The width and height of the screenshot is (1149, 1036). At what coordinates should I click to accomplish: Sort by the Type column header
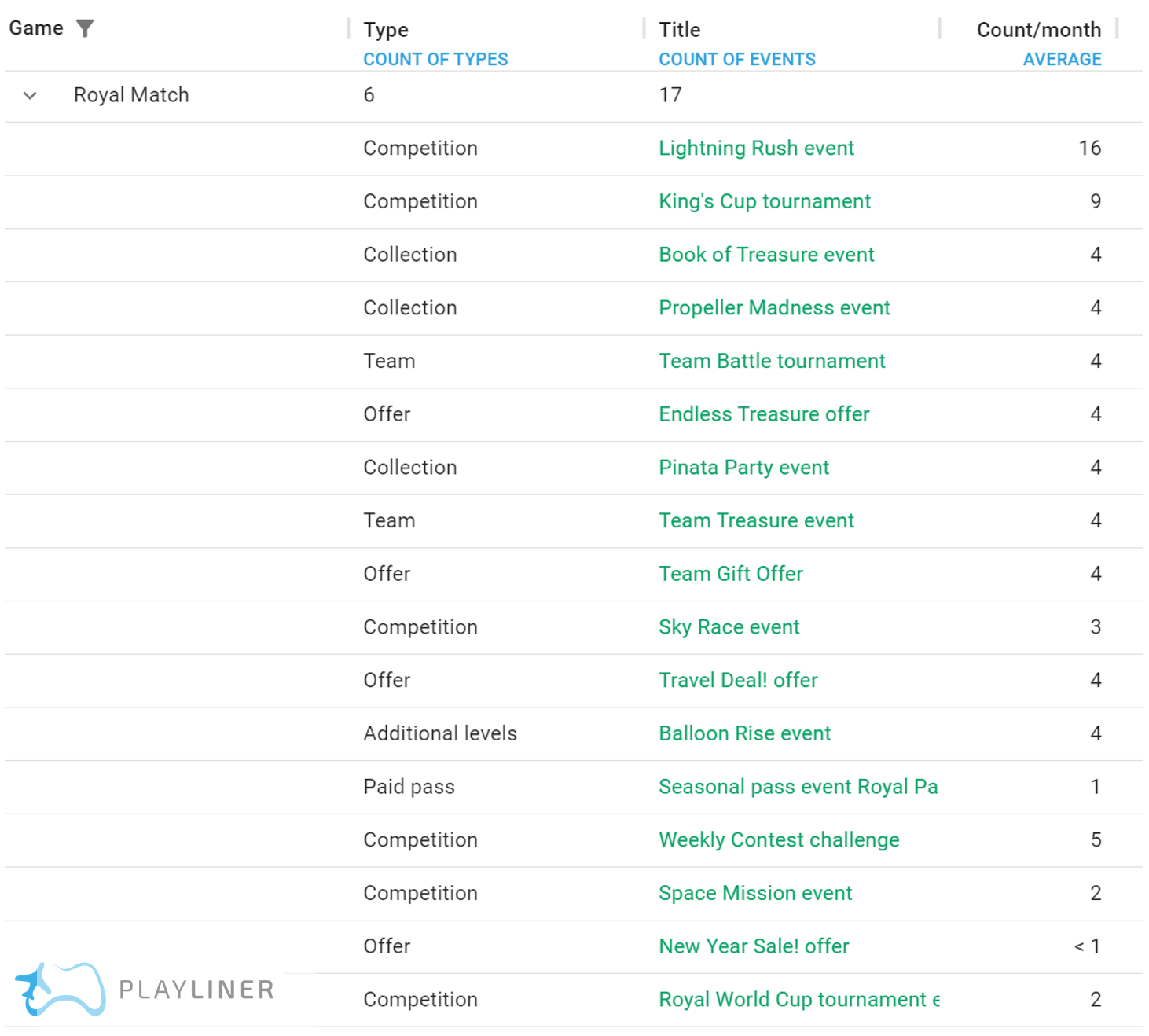point(386,30)
